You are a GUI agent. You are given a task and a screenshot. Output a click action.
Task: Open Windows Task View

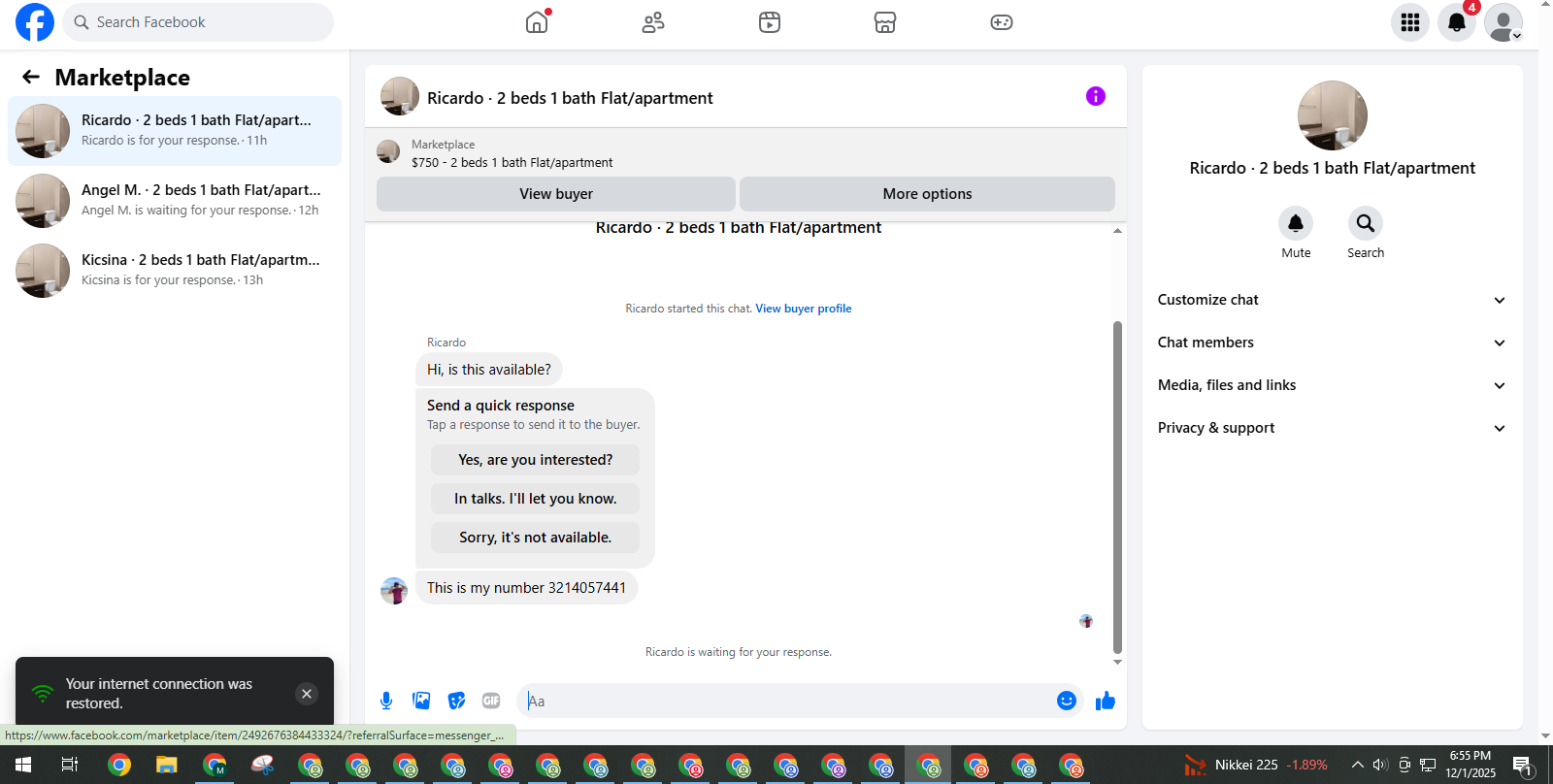click(x=70, y=765)
